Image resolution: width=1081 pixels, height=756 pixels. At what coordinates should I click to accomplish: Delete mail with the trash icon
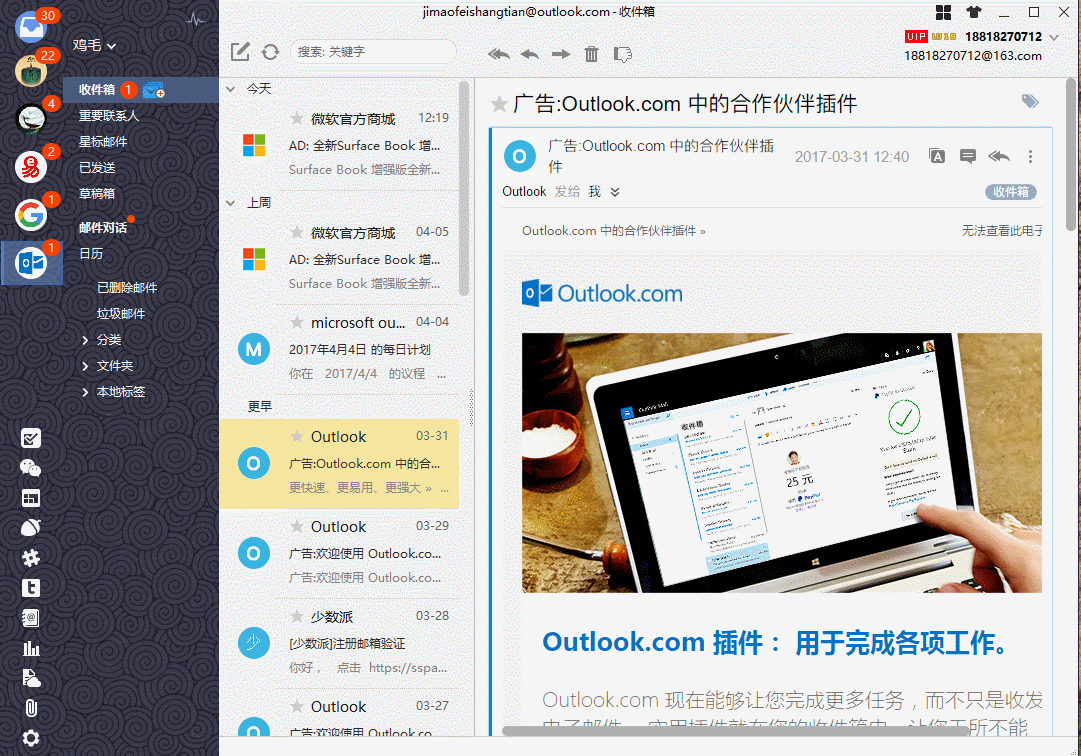click(592, 54)
